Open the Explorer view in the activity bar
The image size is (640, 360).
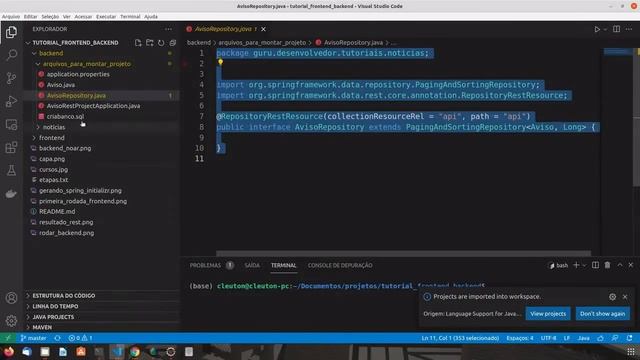coord(11,32)
